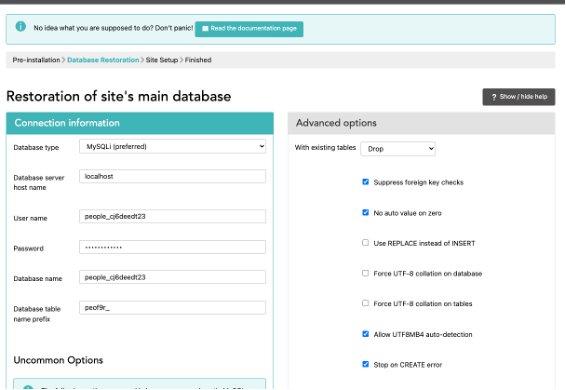Image resolution: width=566 pixels, height=390 pixels.
Task: Click the Database table name prefix field
Action: pos(173,308)
